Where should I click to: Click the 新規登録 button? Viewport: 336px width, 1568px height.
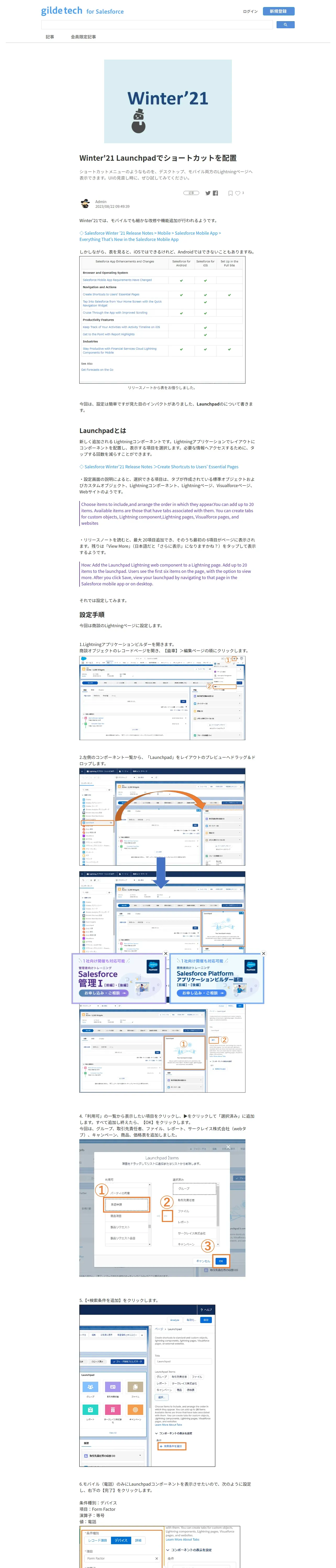[279, 11]
